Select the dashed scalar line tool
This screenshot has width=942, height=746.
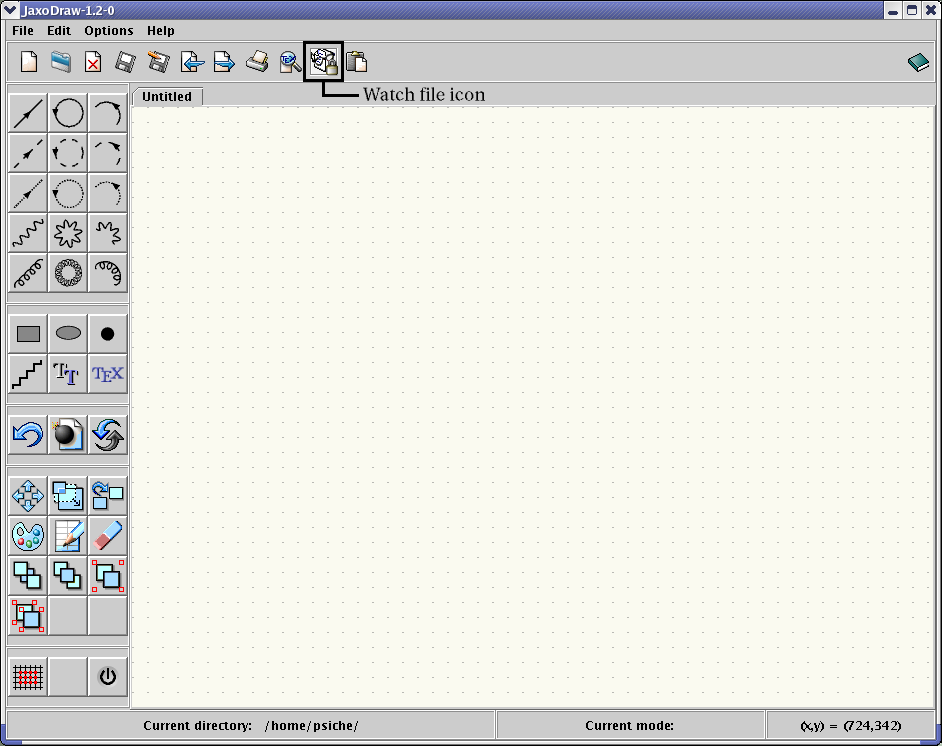click(28, 153)
